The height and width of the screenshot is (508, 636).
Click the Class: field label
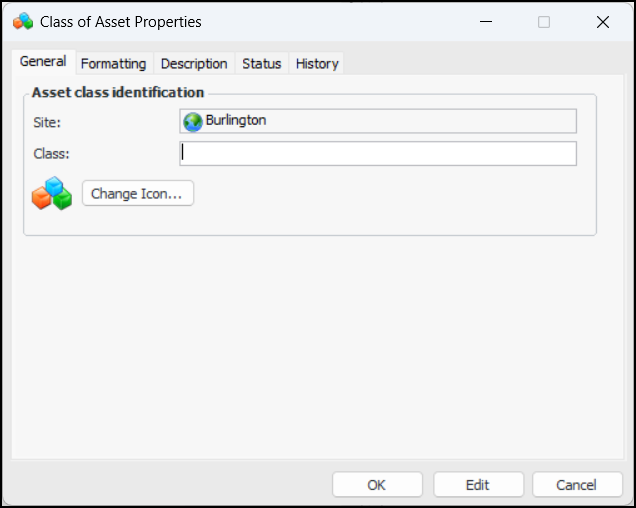tap(51, 154)
